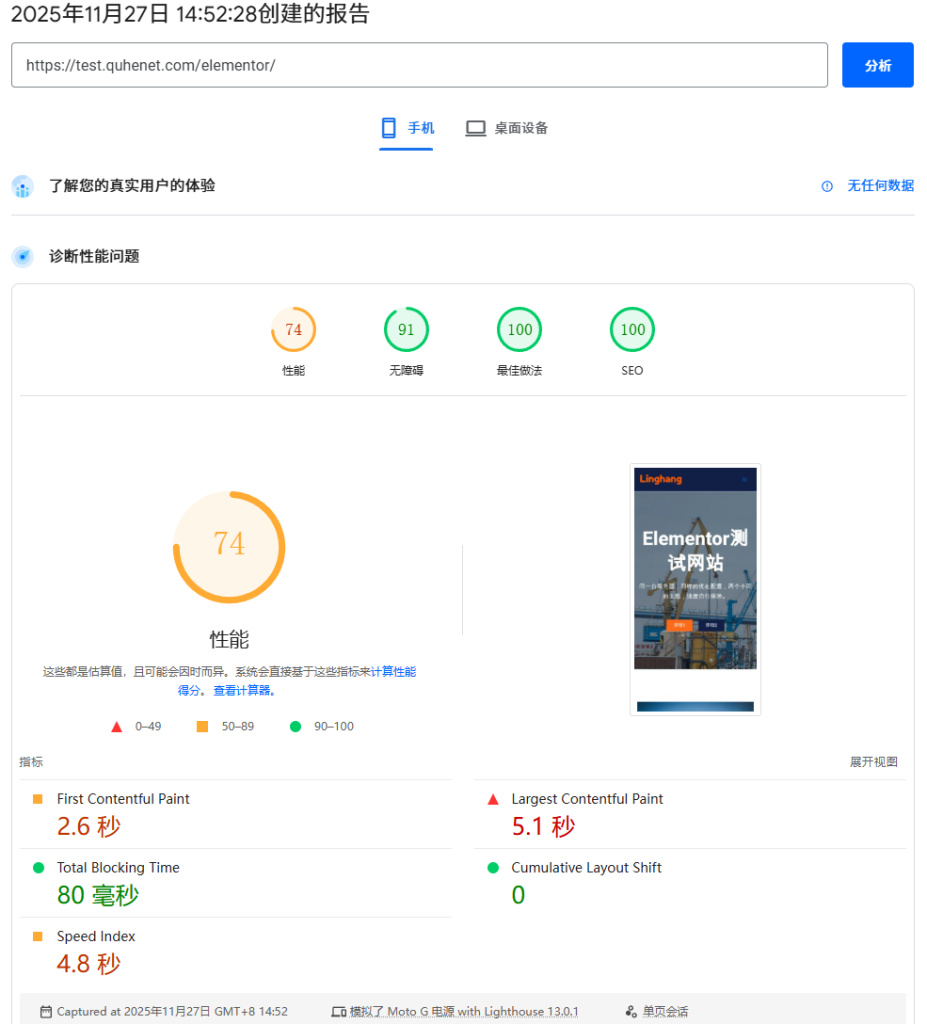This screenshot has width=927, height=1024.
Task: Click the real user experience section icon
Action: tap(23, 187)
